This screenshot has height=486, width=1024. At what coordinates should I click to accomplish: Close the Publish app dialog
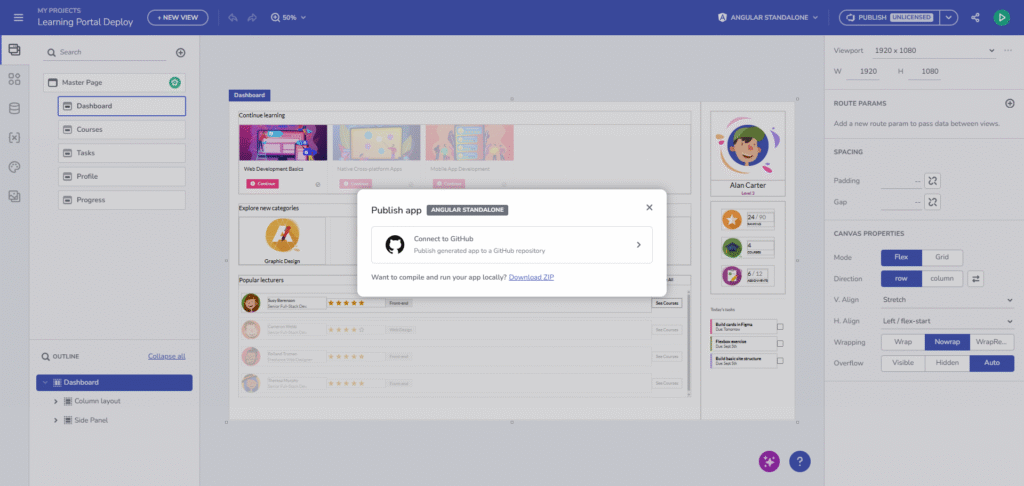tap(649, 207)
